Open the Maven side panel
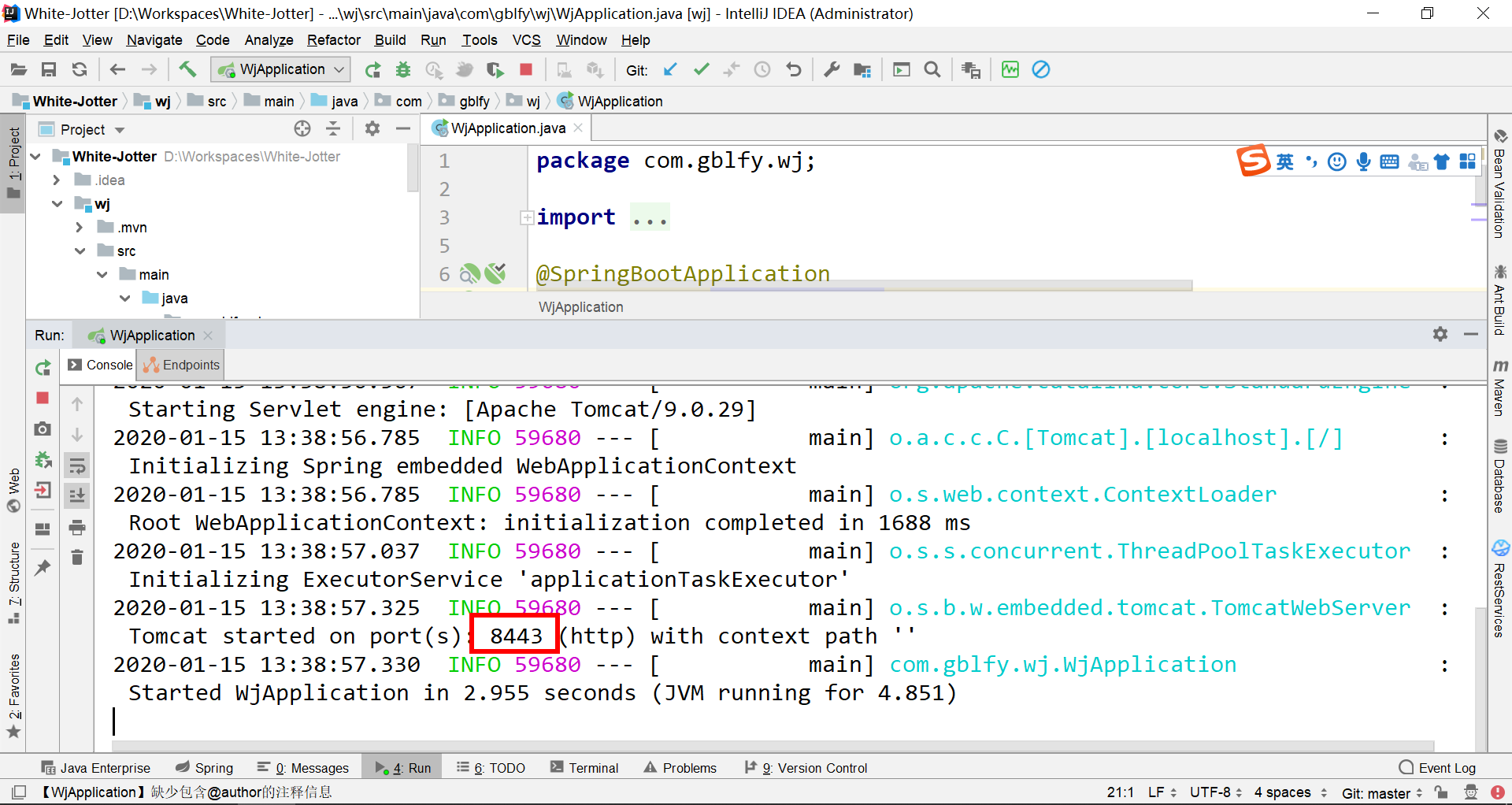Viewport: 1512px width, 805px height. [x=1500, y=388]
